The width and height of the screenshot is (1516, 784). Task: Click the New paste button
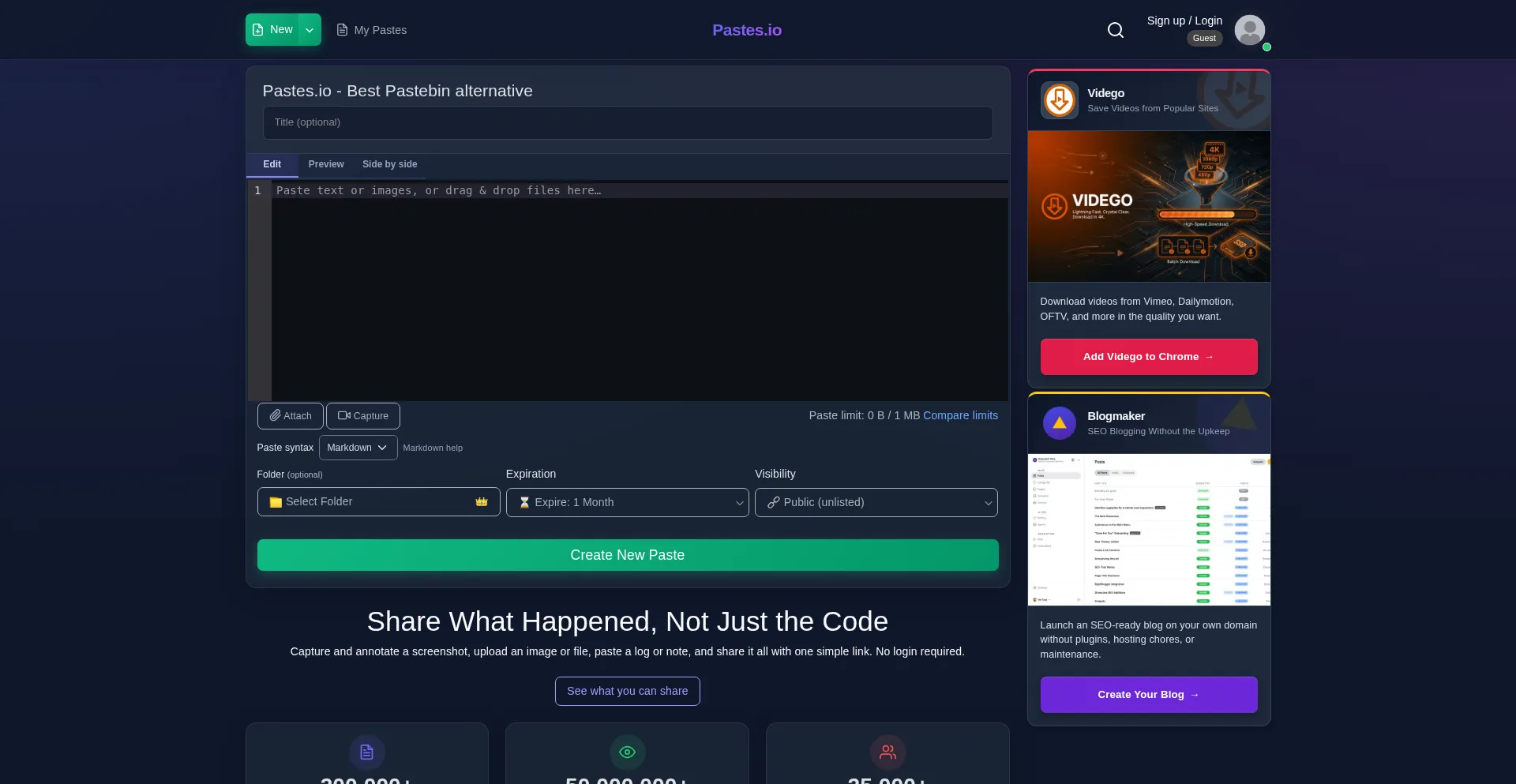[x=272, y=30]
